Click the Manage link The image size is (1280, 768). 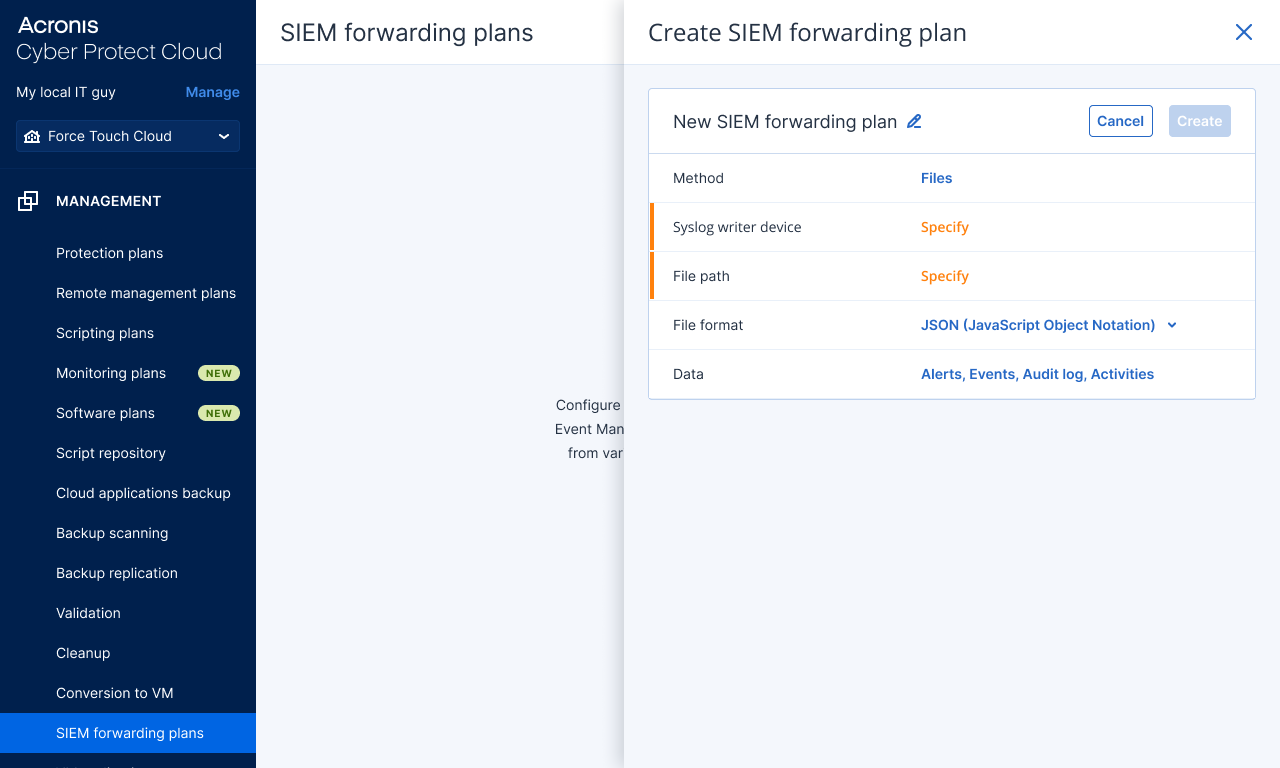click(212, 92)
